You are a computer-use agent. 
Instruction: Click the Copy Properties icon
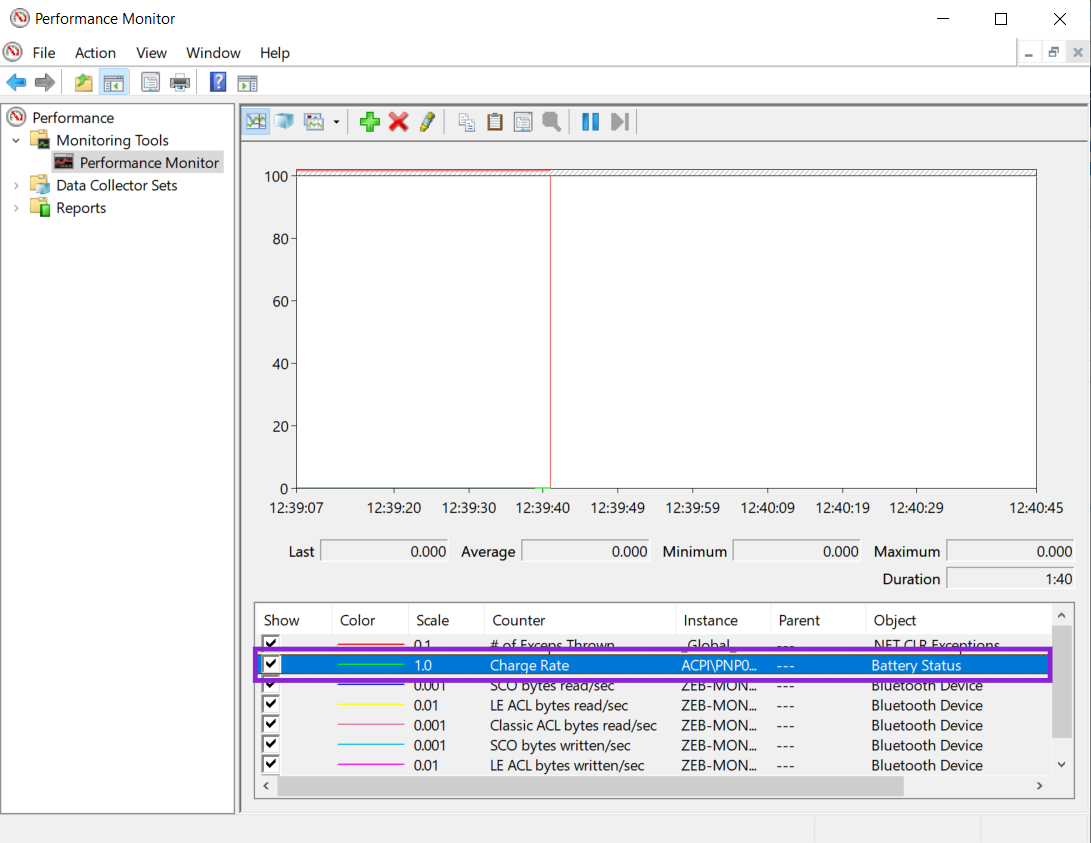coord(466,122)
